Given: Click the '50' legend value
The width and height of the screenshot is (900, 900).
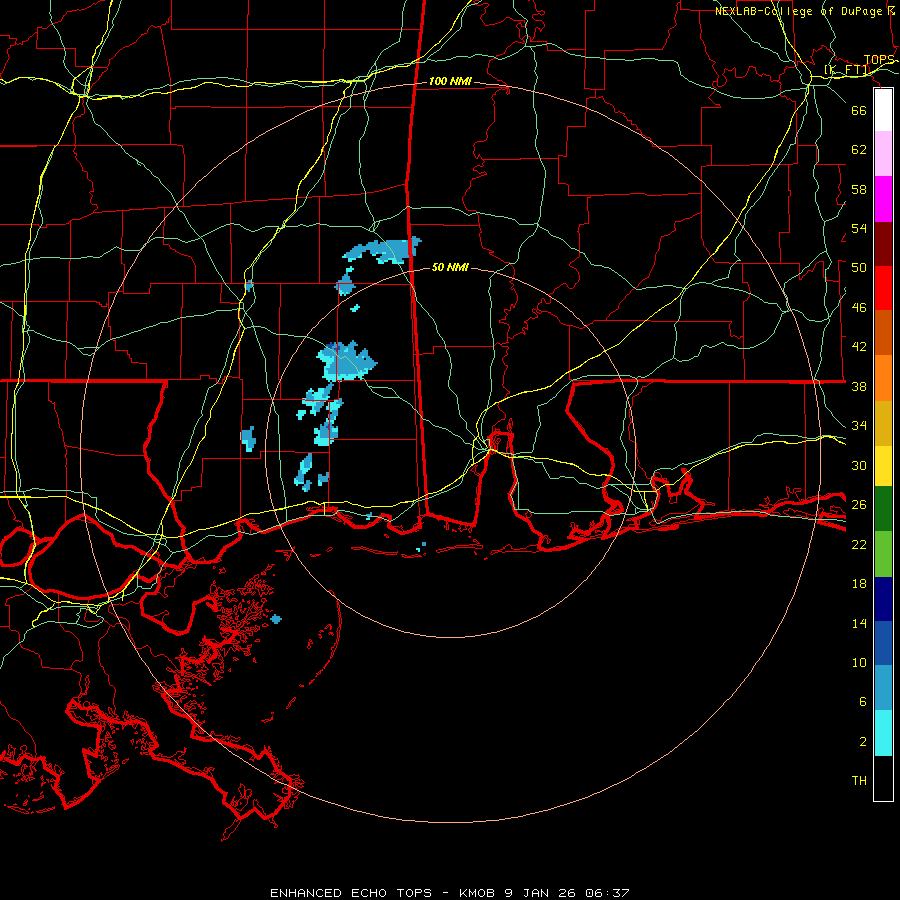Looking at the screenshot, I should tap(859, 267).
